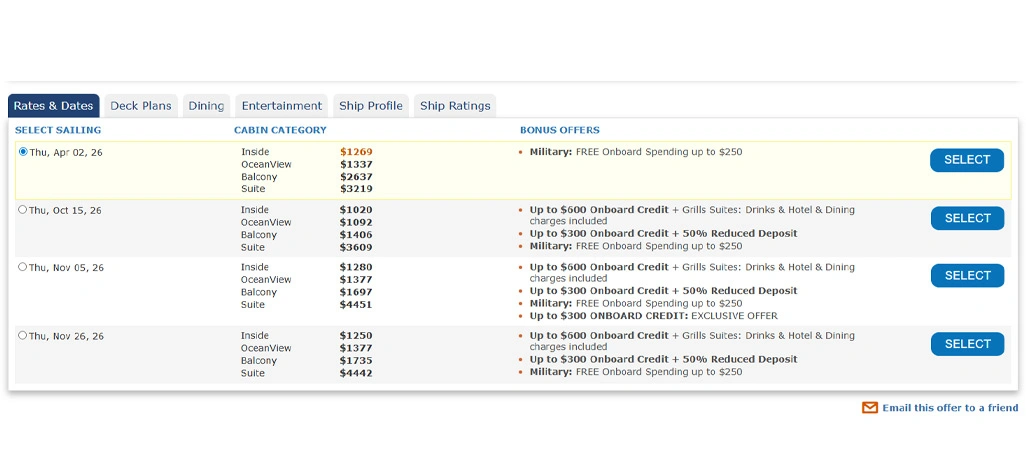Click the $4451 Suite price

coord(356,304)
